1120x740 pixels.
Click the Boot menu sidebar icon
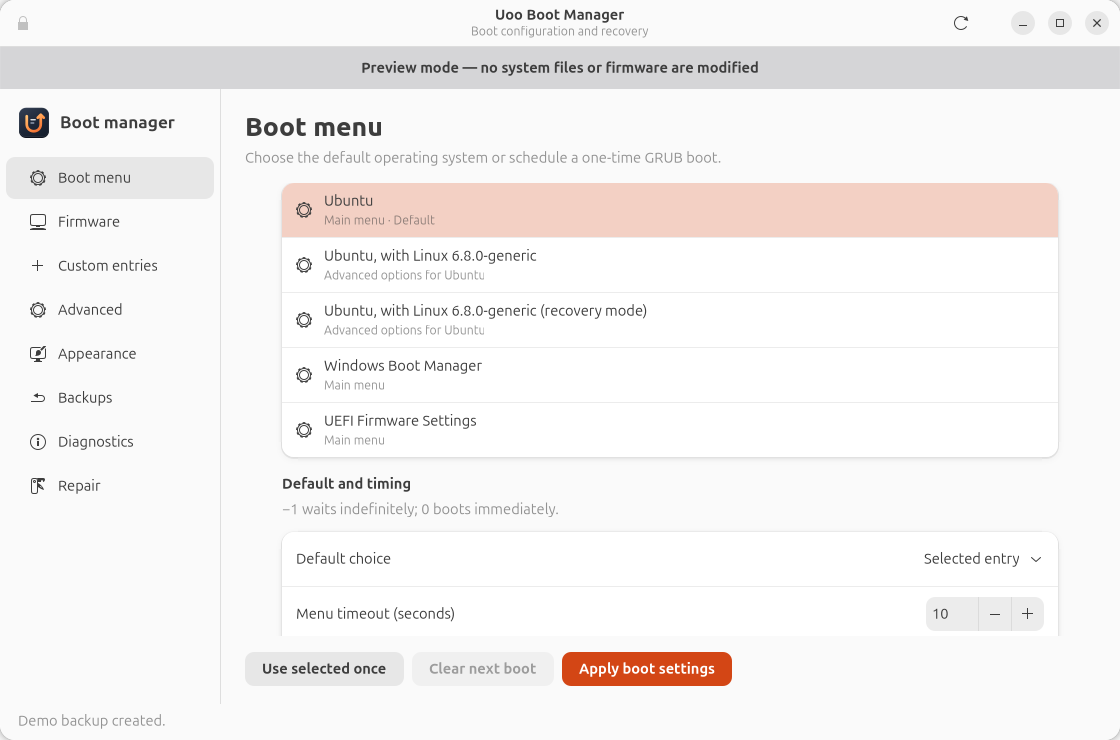coord(38,178)
